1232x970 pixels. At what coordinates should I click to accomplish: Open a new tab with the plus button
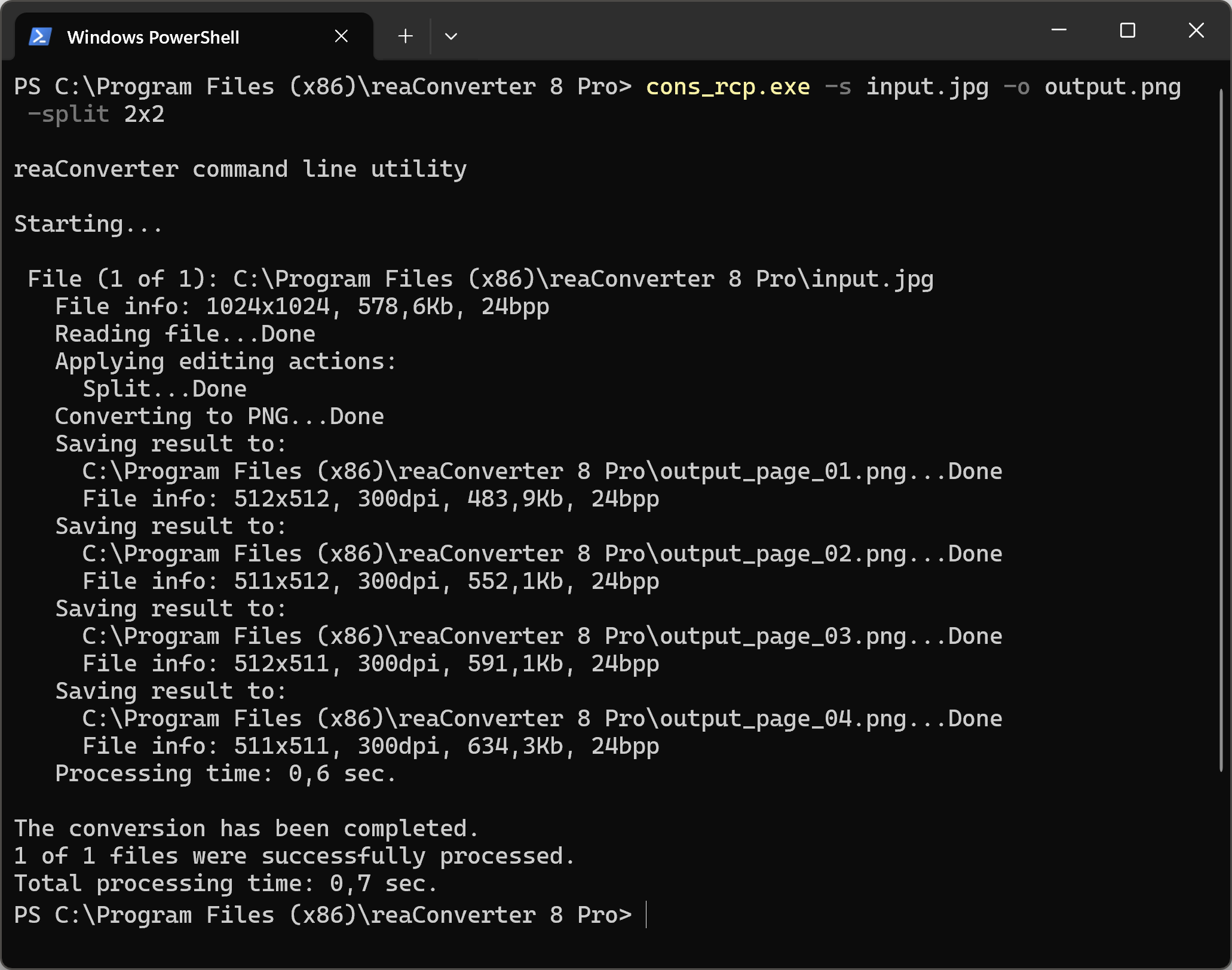pyautogui.click(x=405, y=36)
